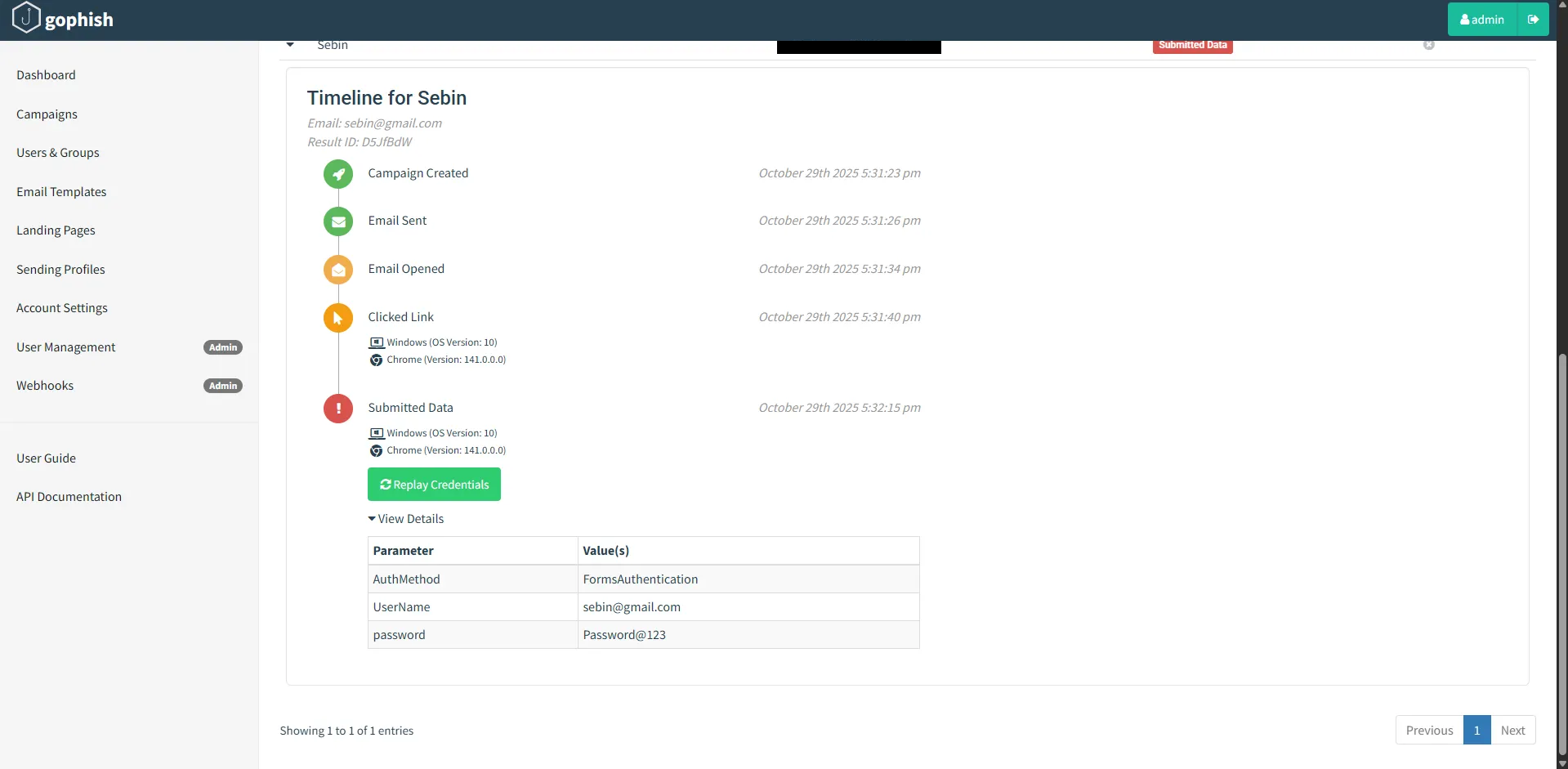The image size is (1568, 769).
Task: Open the Dashboard page
Action: (x=46, y=75)
